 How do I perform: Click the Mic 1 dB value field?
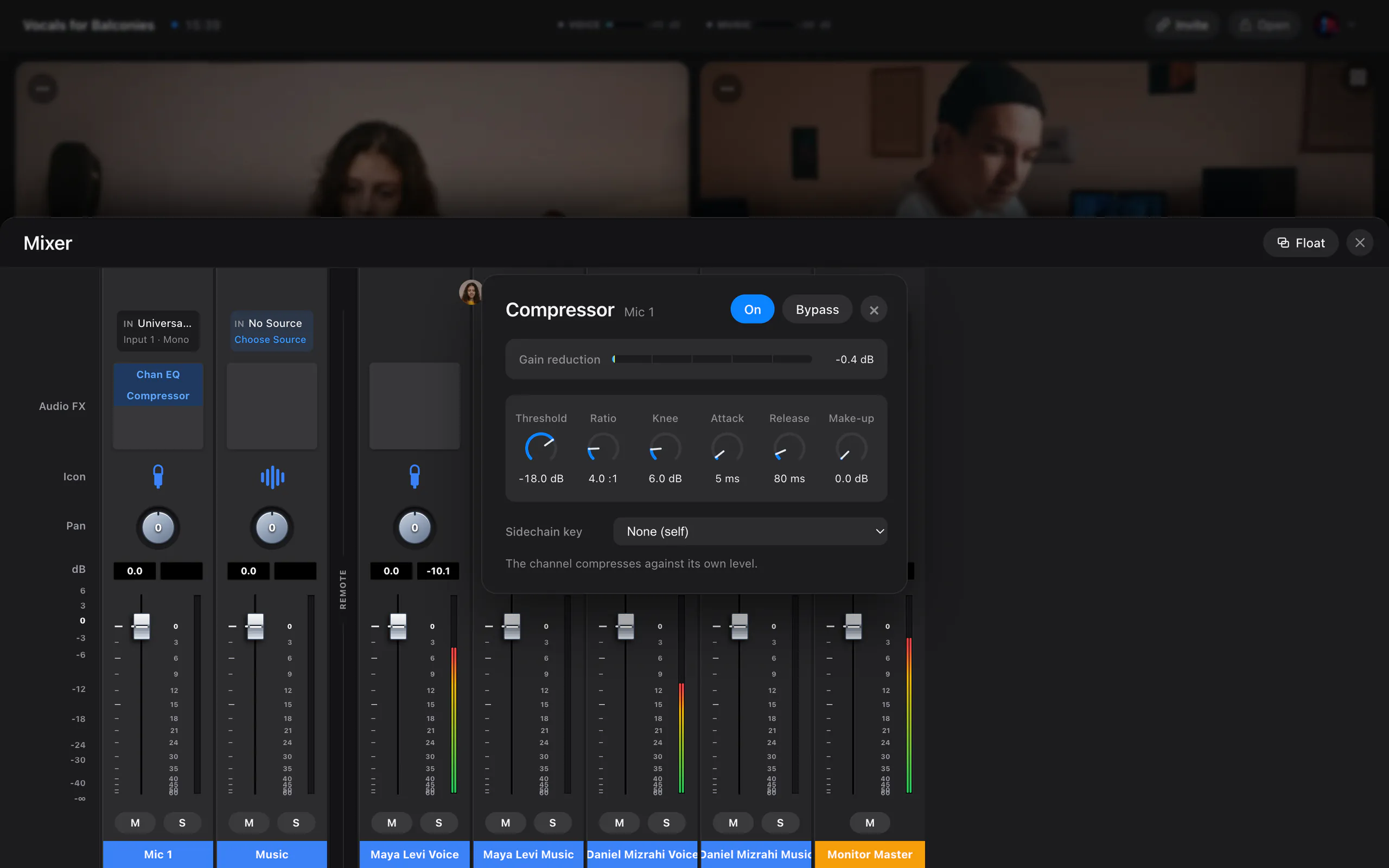point(135,571)
